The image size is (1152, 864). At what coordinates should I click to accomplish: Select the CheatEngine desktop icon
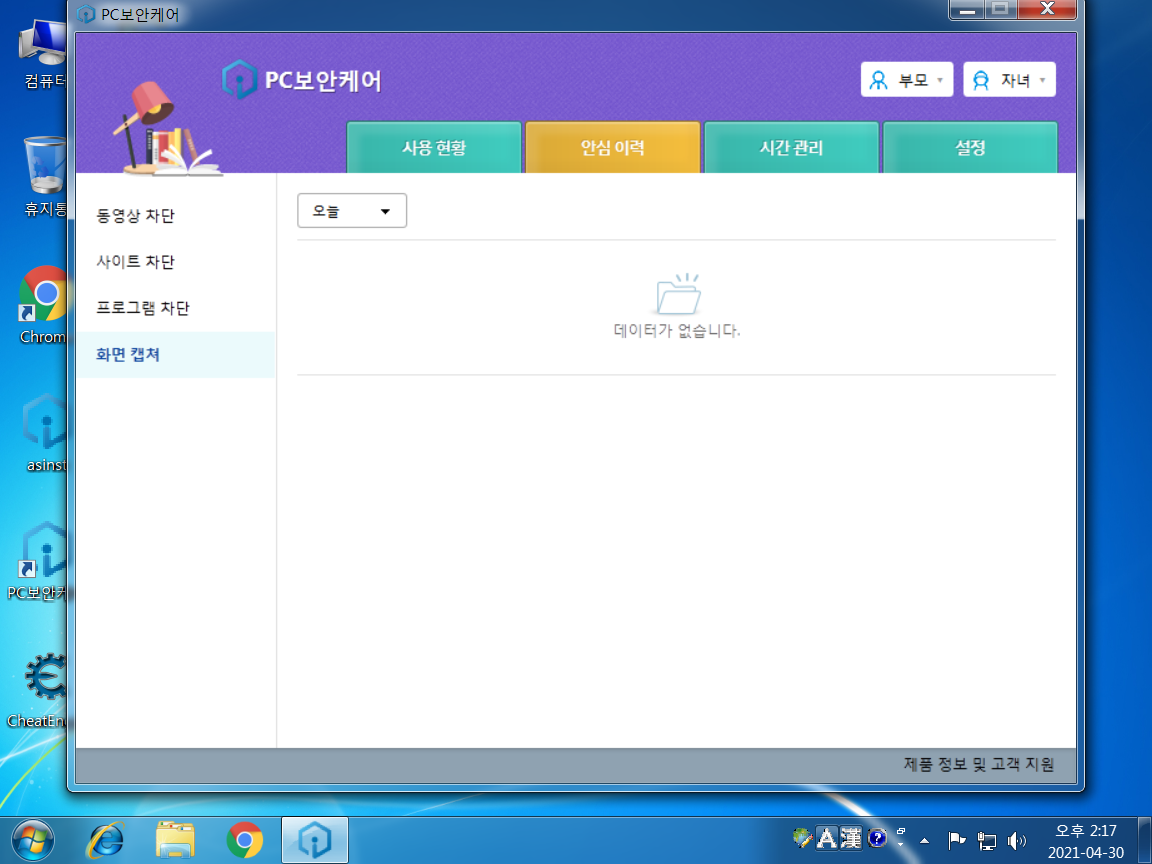(38, 691)
